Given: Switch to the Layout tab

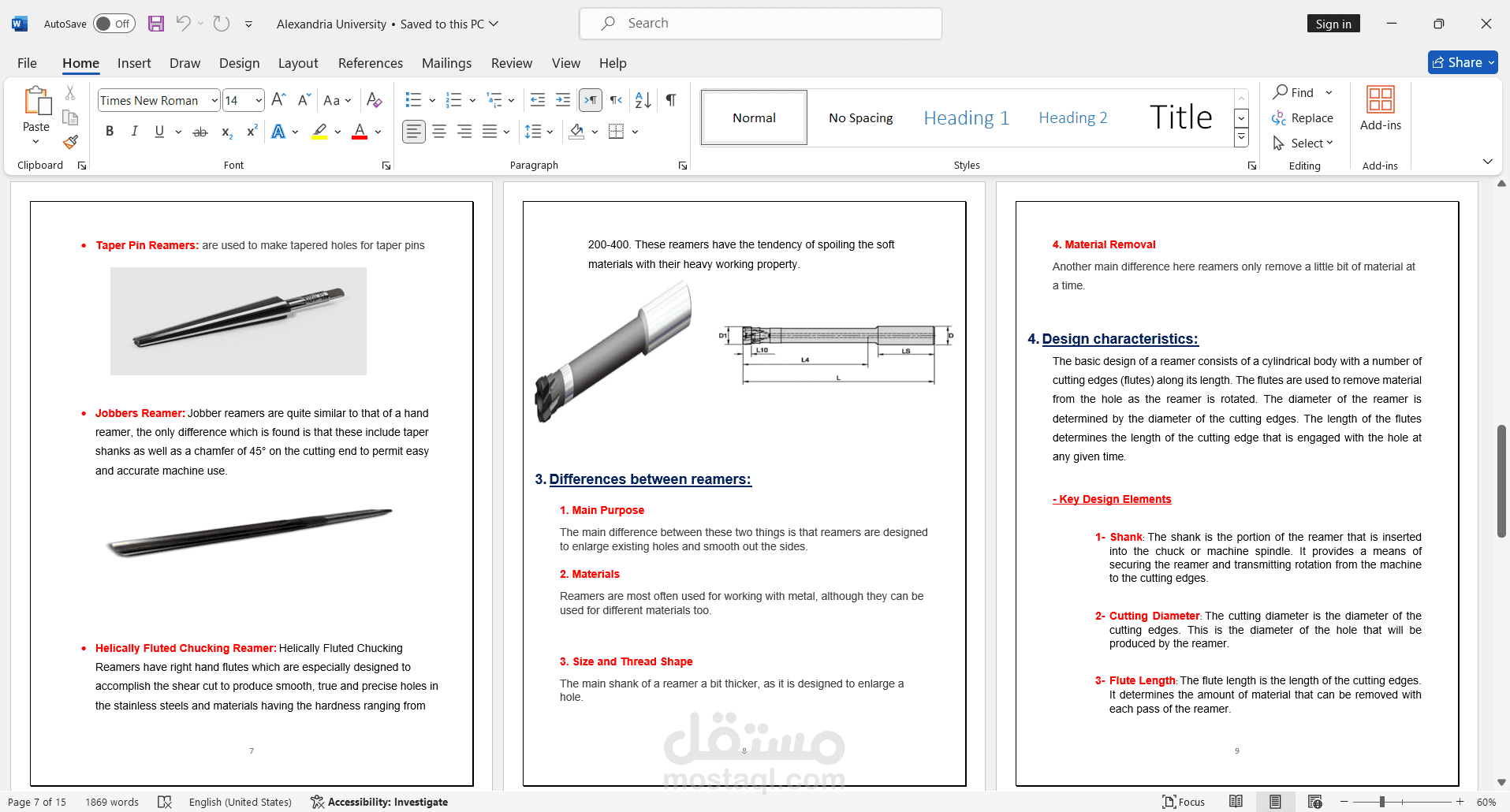Looking at the screenshot, I should coord(298,63).
